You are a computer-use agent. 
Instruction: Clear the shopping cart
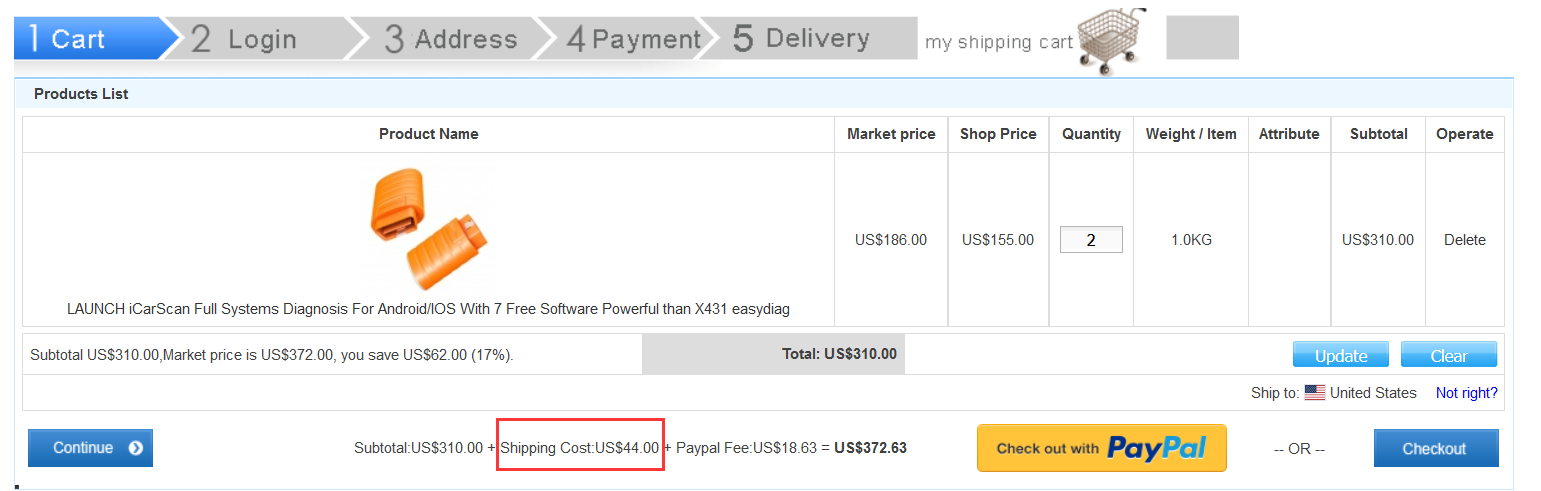(1449, 355)
